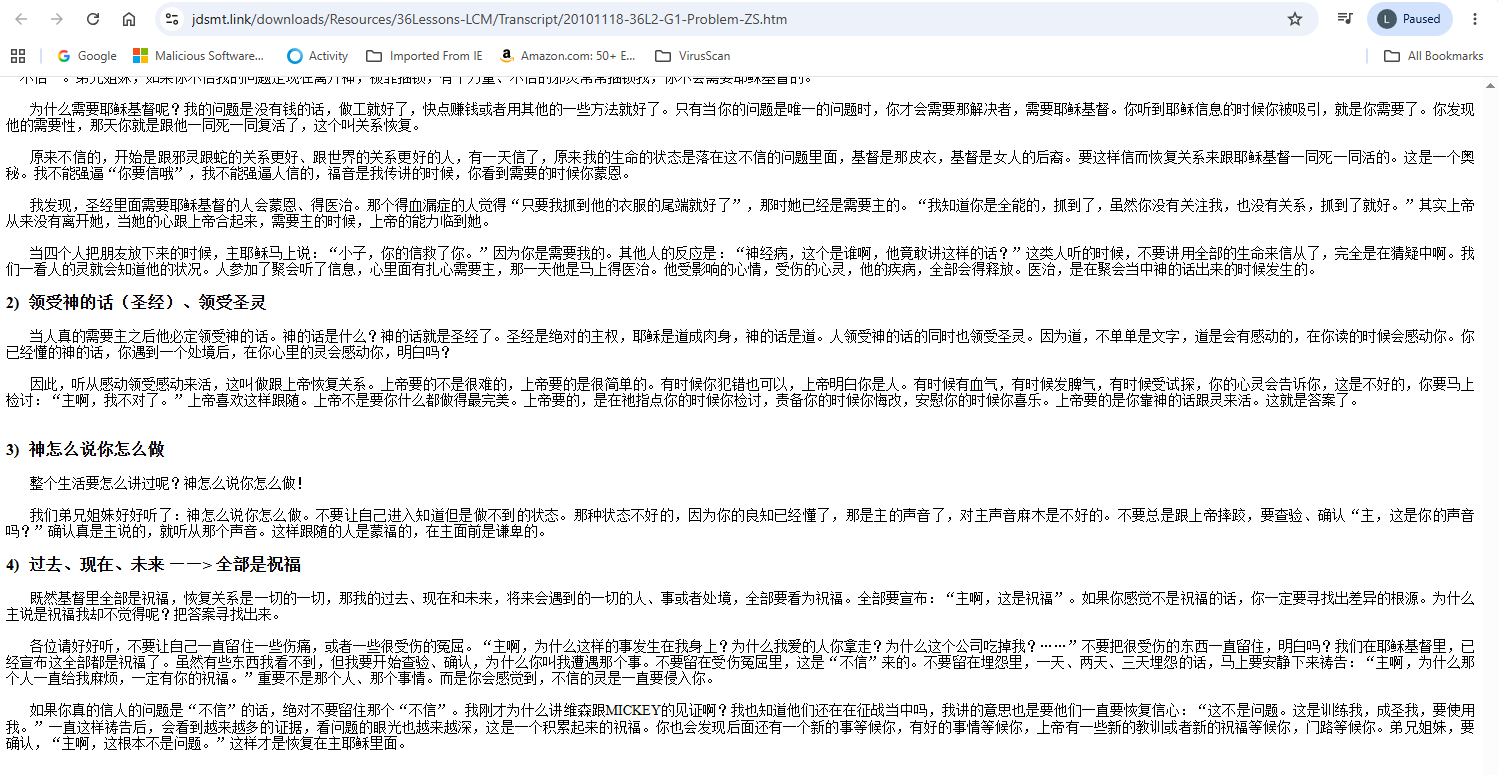1498x775 pixels.
Task: Open the apps grid shortcut
Action: [17, 56]
